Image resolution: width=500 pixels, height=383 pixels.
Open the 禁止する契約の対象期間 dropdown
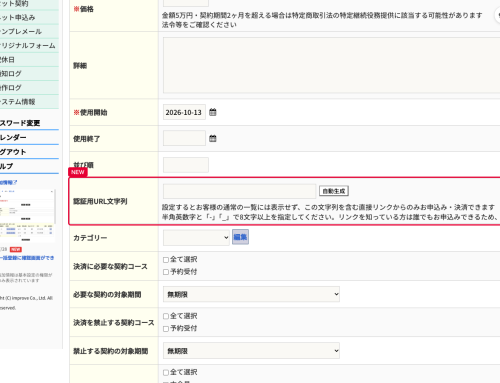click(x=251, y=351)
